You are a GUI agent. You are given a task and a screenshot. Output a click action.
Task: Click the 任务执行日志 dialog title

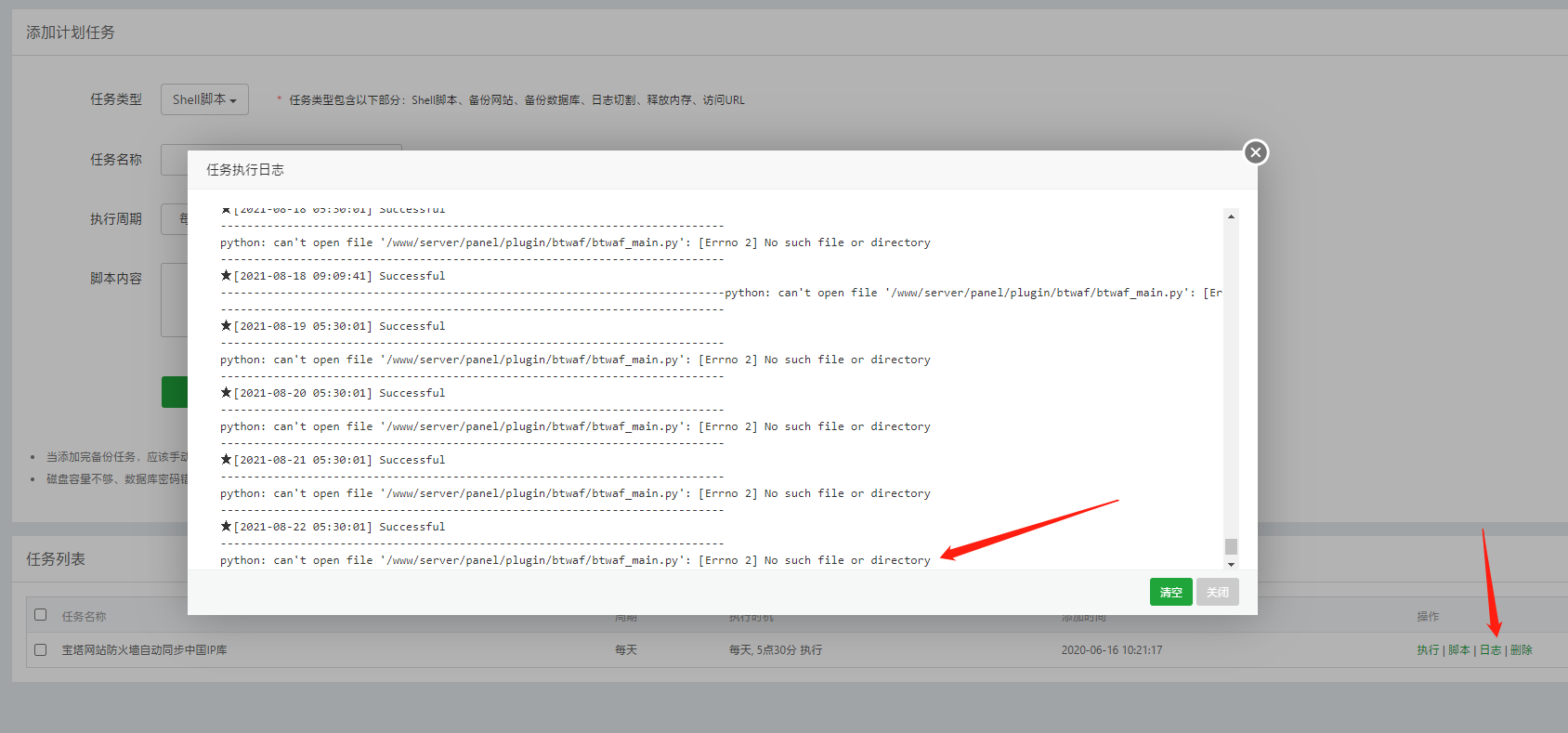[245, 170]
